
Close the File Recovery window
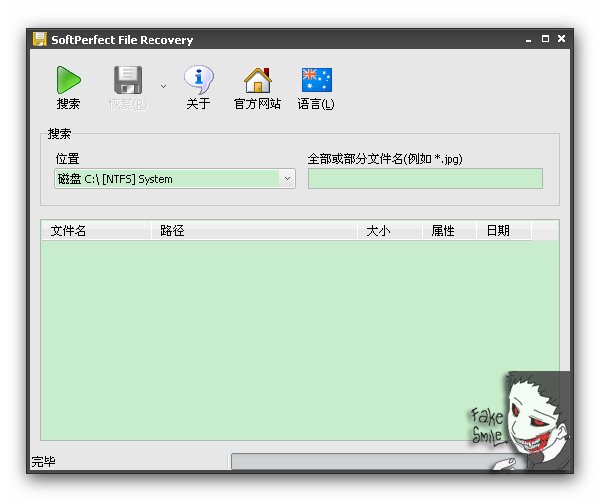[561, 39]
